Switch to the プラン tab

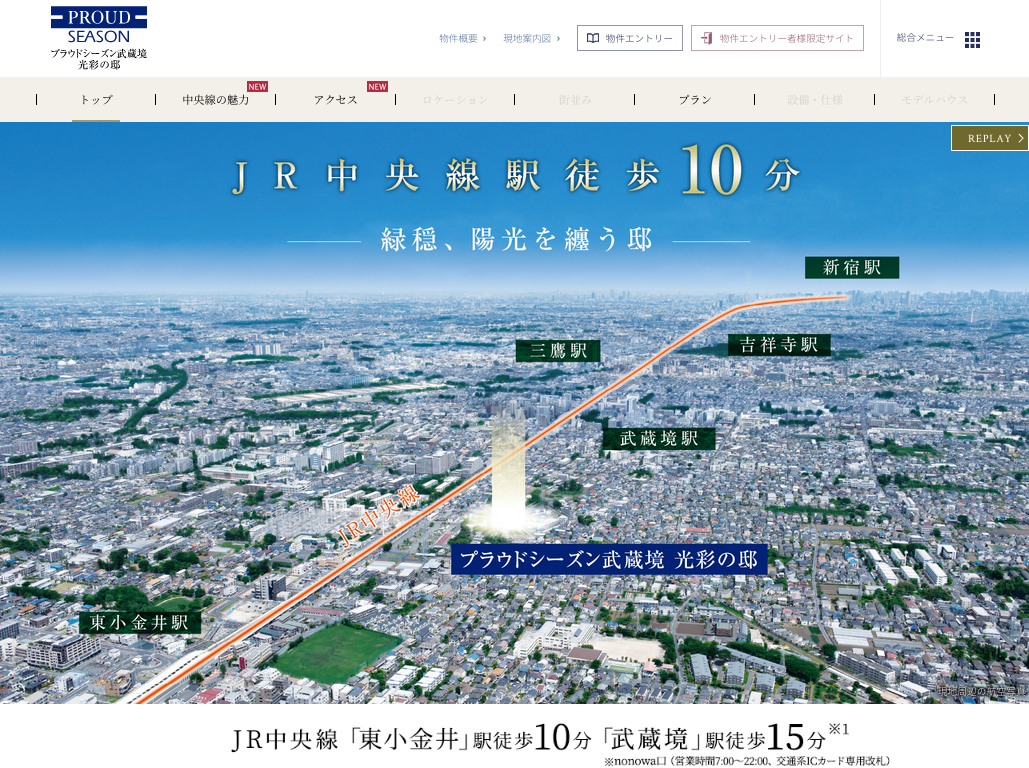point(695,100)
